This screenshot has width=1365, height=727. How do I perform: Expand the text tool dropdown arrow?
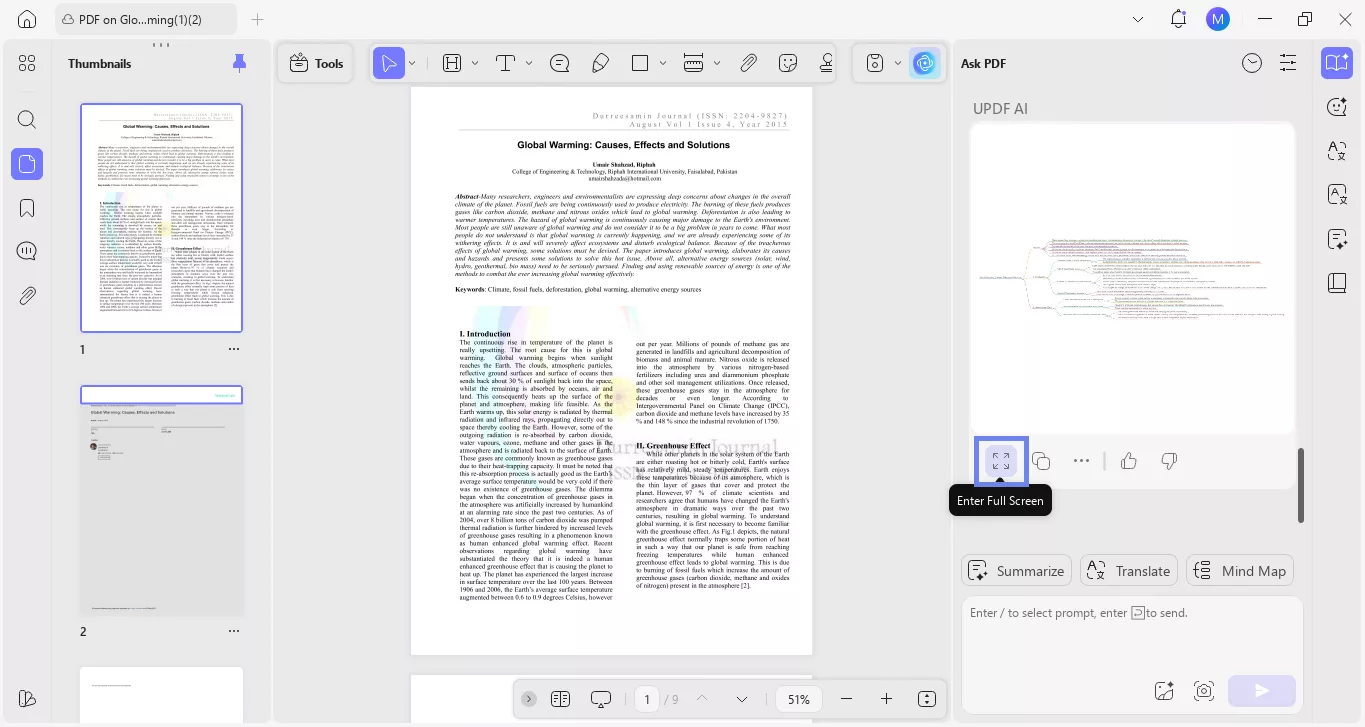pos(529,63)
